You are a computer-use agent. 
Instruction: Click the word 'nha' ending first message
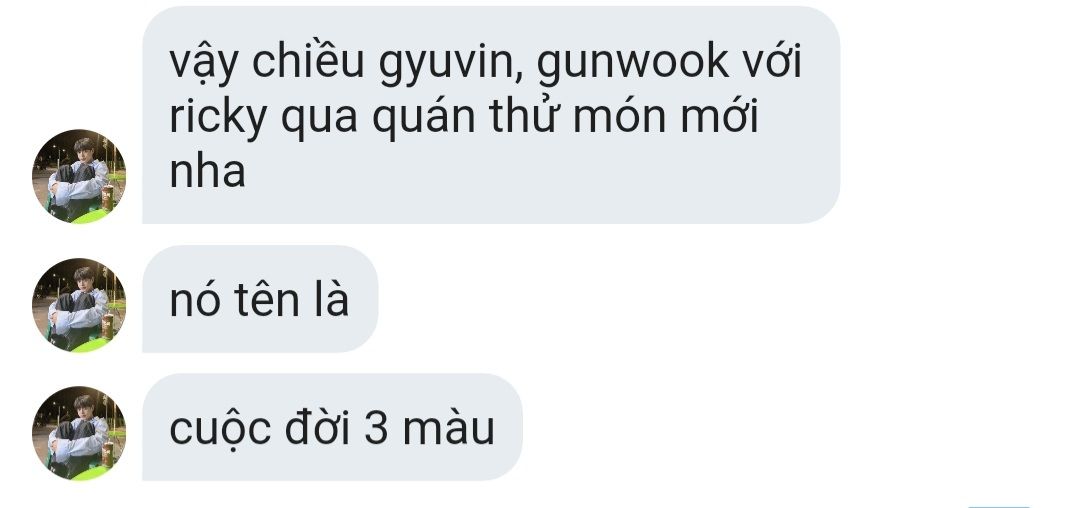pyautogui.click(x=207, y=173)
